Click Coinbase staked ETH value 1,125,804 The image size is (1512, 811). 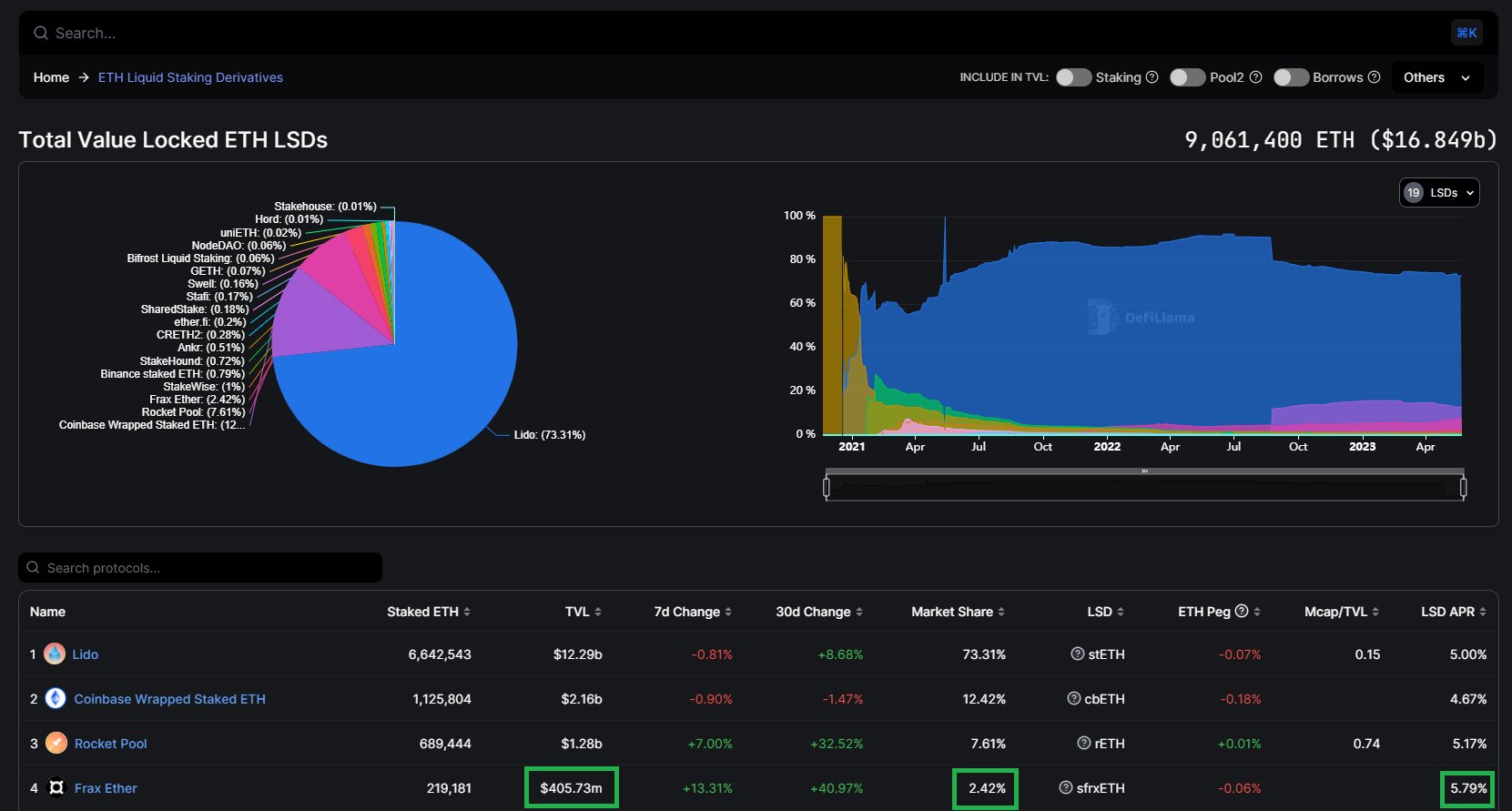pyautogui.click(x=441, y=698)
